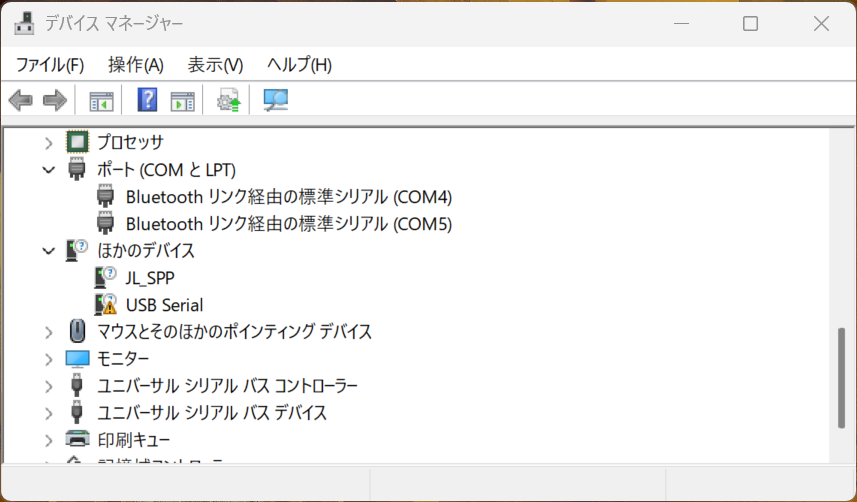
Task: Select Bluetooth リンク経由の標準シリアル (COM5)
Action: (x=289, y=224)
